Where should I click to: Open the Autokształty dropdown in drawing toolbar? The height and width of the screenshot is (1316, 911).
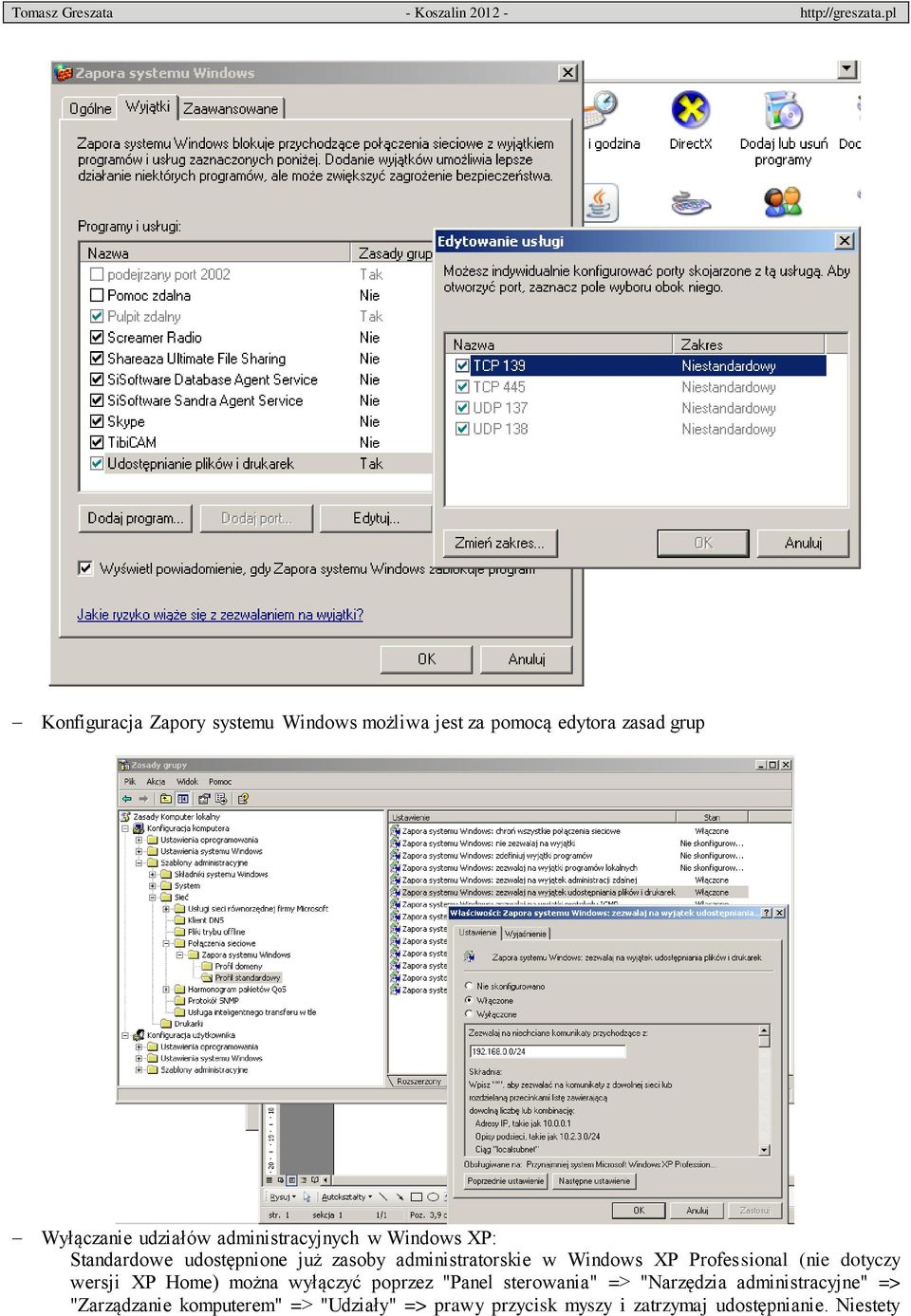[x=346, y=1197]
